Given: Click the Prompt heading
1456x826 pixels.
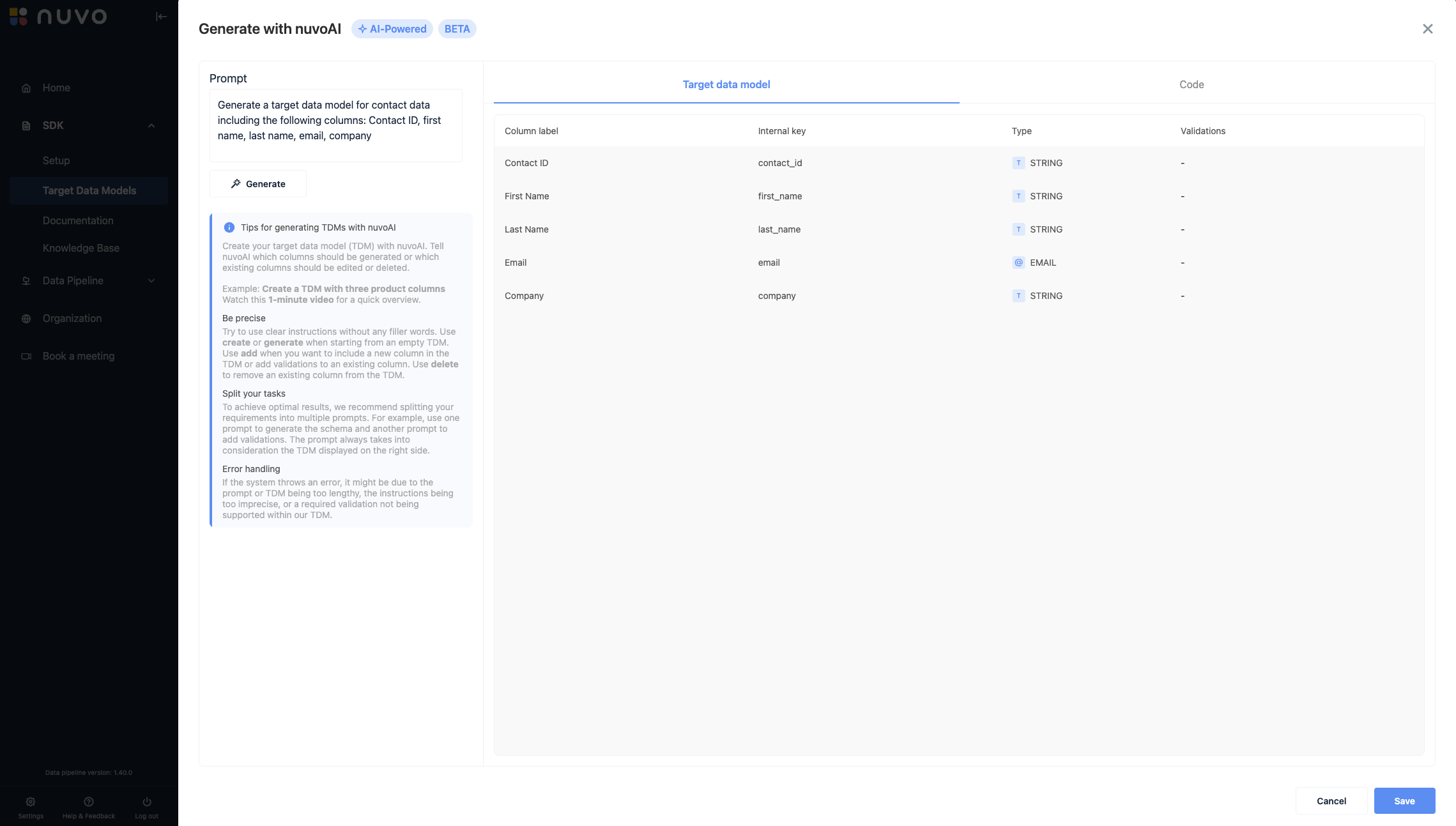Looking at the screenshot, I should pos(228,79).
